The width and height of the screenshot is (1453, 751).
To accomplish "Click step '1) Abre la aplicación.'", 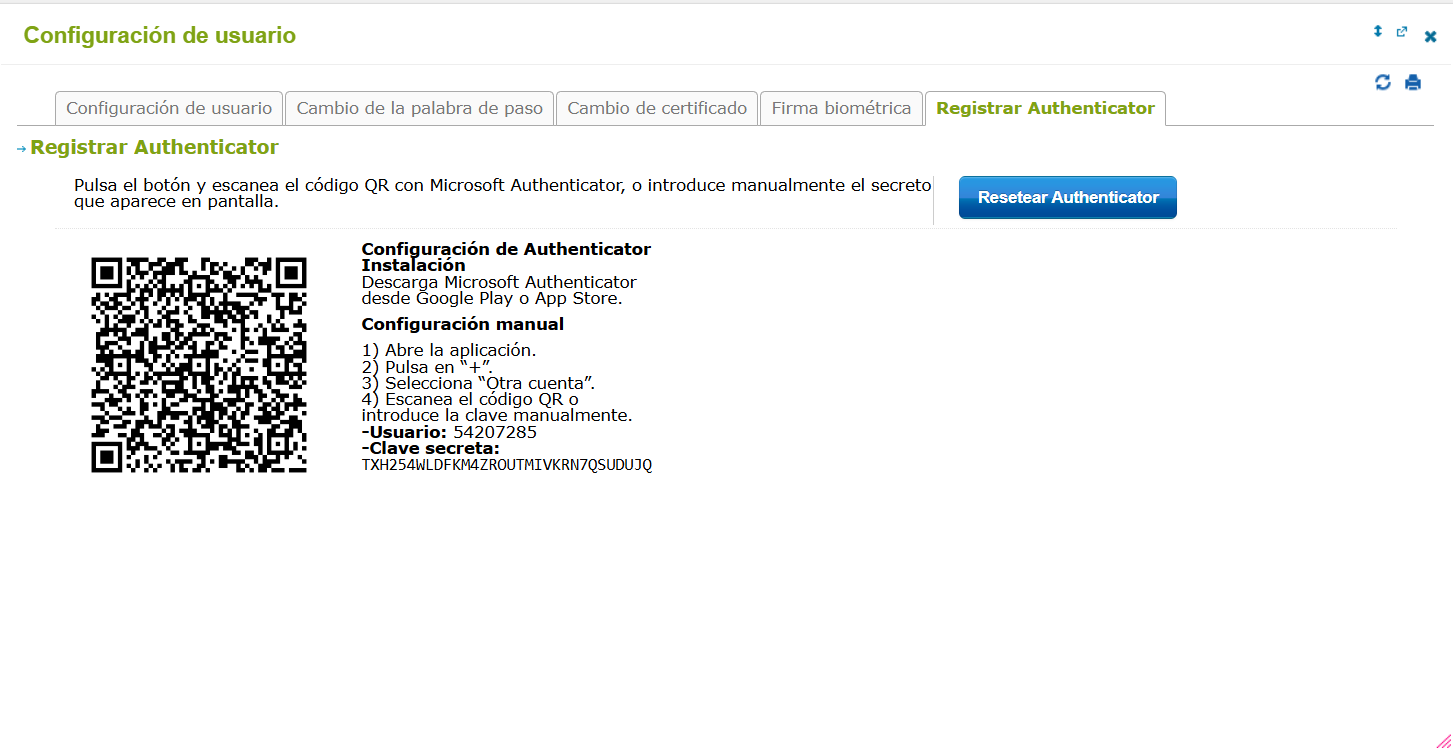I will pos(449,350).
